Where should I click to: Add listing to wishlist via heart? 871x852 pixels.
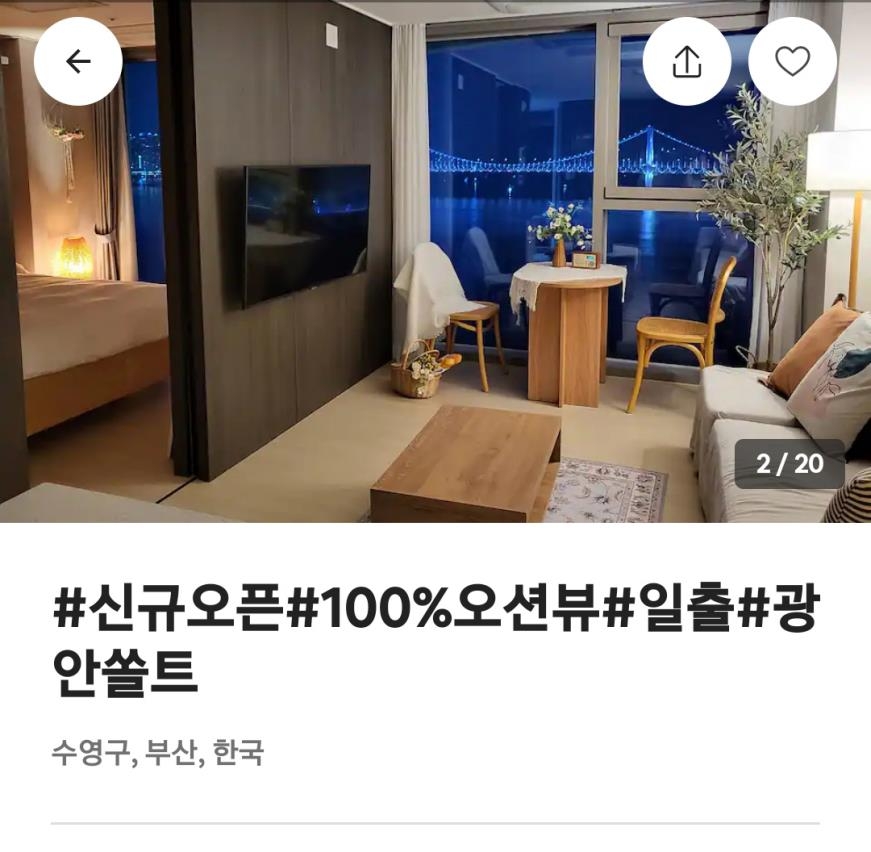(792, 61)
